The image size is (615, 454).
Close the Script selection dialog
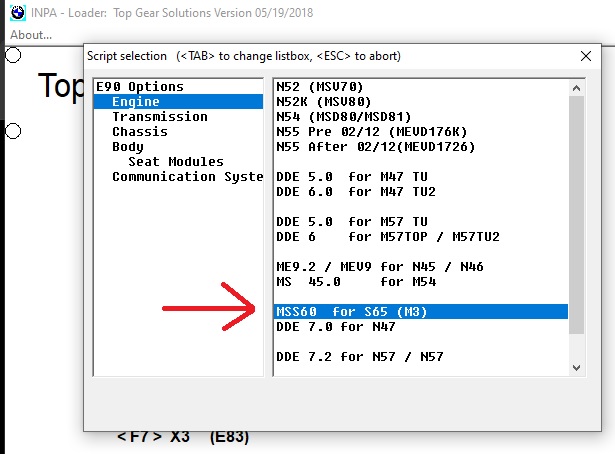coord(586,56)
